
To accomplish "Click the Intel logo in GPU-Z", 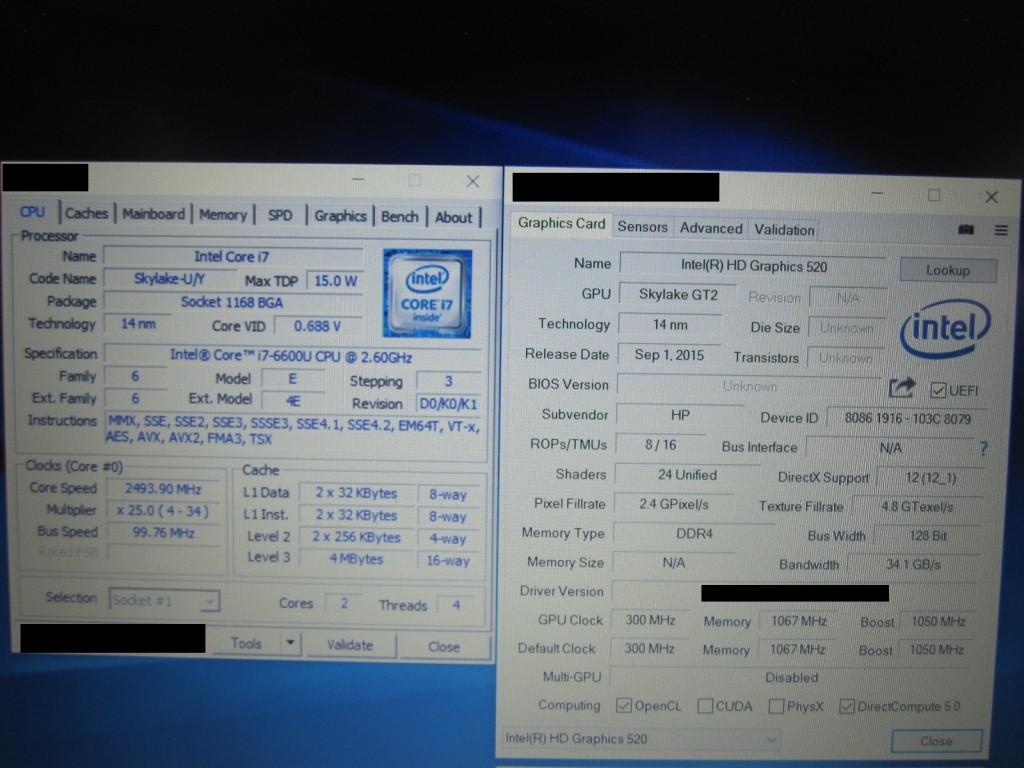I will click(945, 328).
